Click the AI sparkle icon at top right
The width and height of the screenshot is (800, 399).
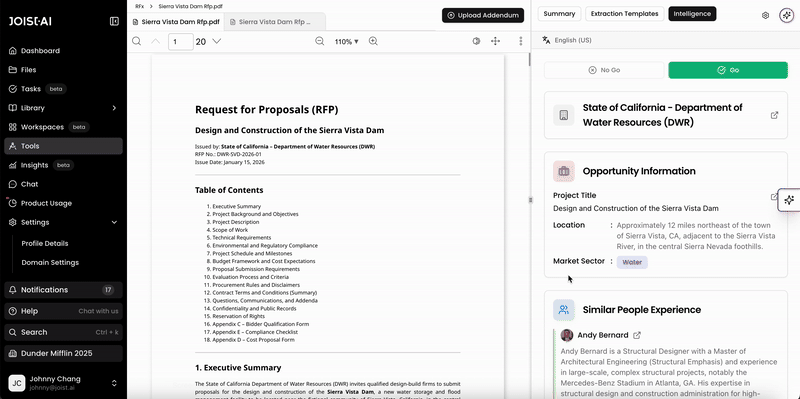point(786,15)
